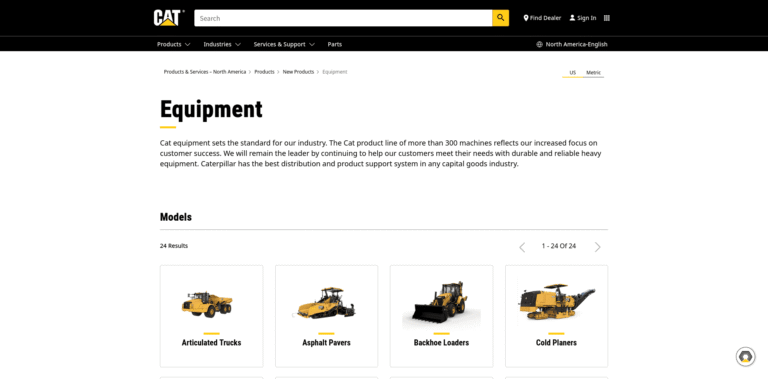Open the Articulated Trucks image
Image resolution: width=768 pixels, height=379 pixels.
coord(207,304)
